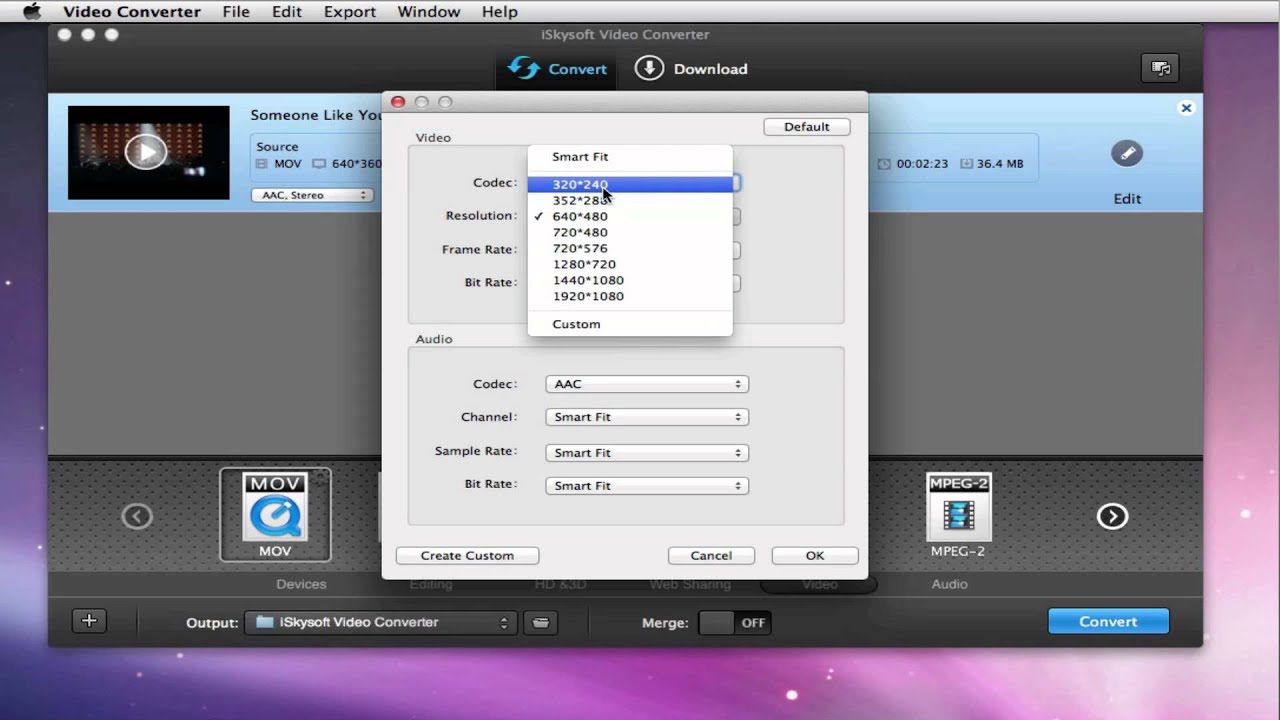Open the output folder icon
Screen dimensions: 1280x720
[540, 622]
